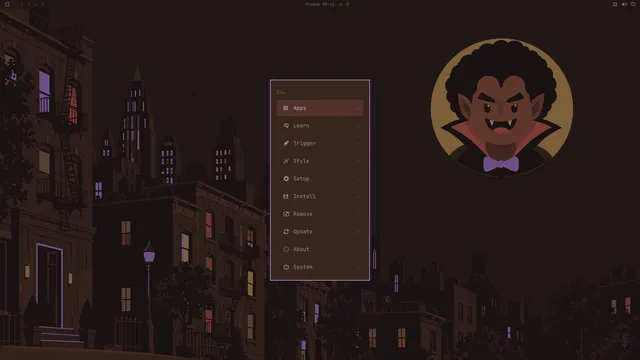Expand the Learn submenu arrow

(x=358, y=126)
